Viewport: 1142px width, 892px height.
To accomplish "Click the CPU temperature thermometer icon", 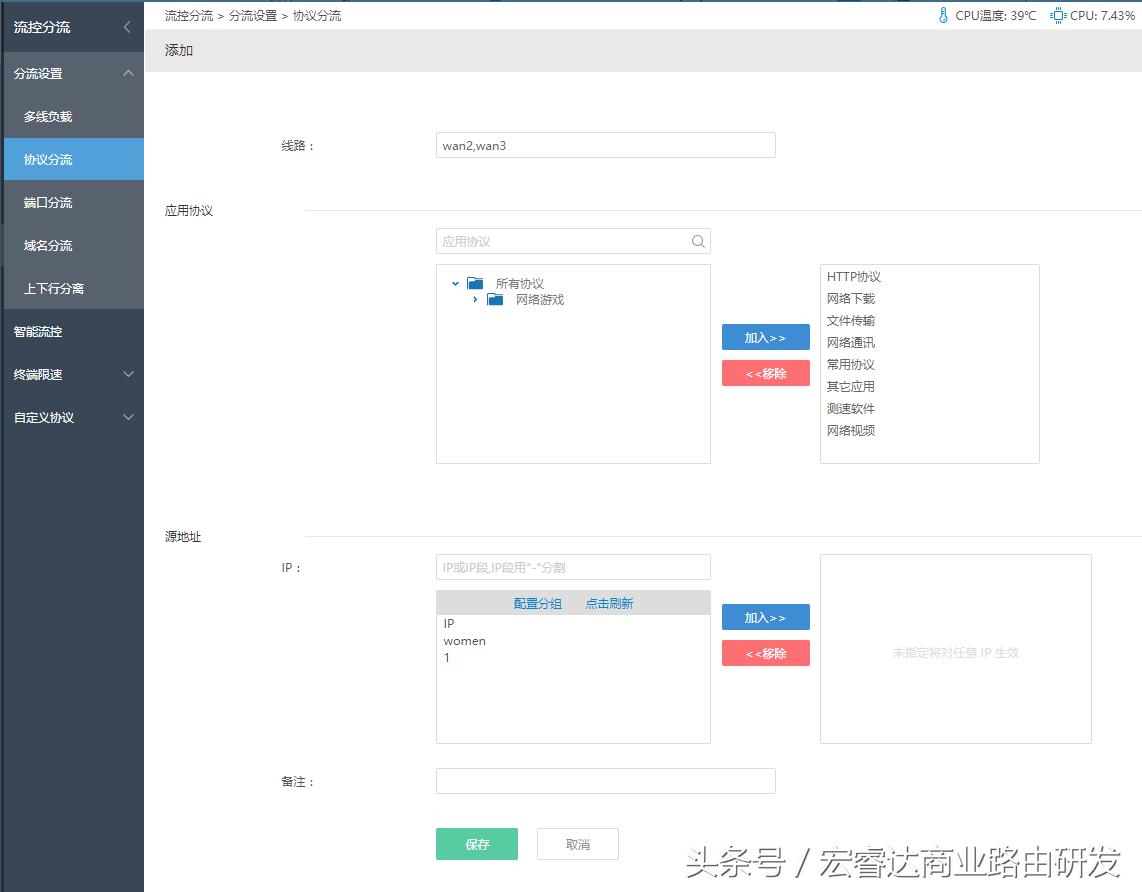I will [943, 15].
